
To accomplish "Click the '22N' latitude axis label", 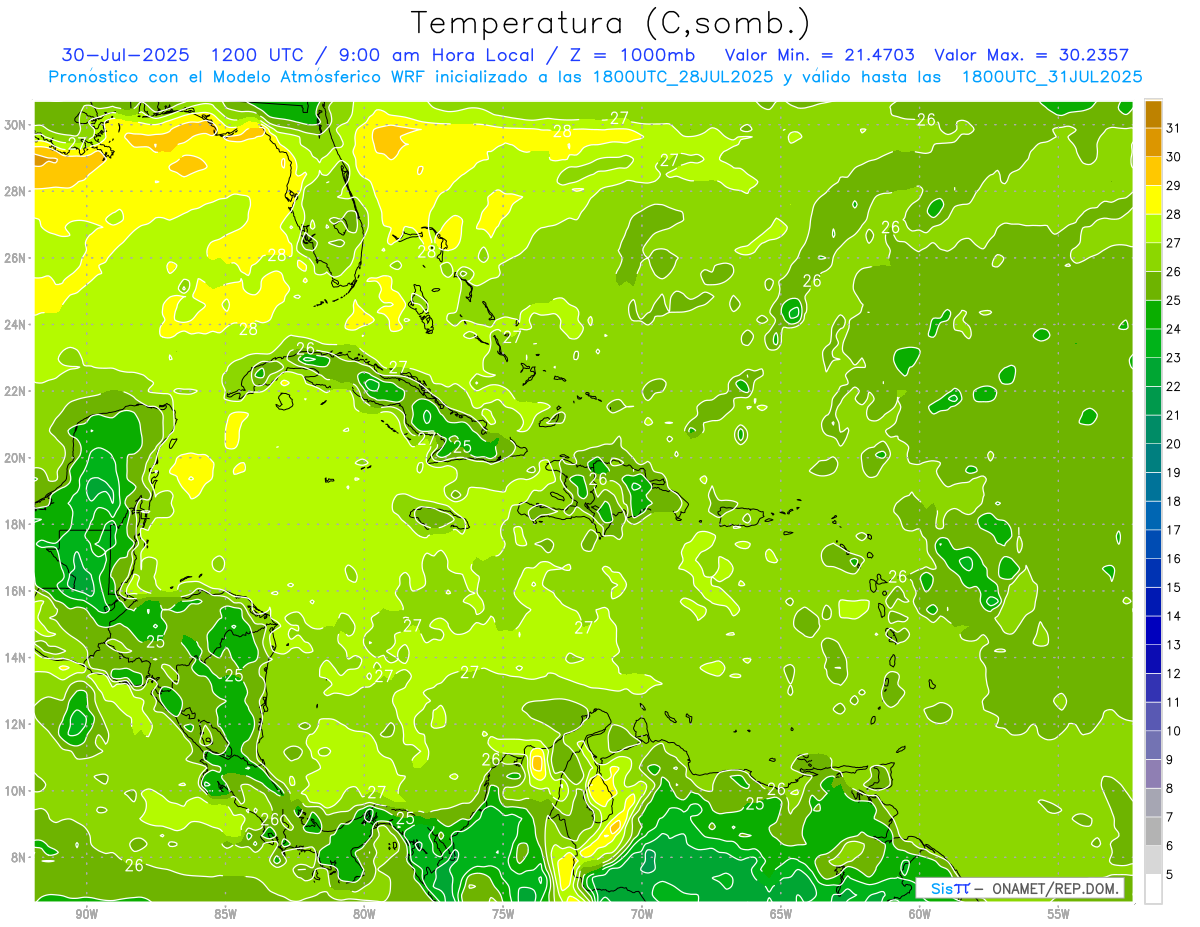I will coord(17,391).
